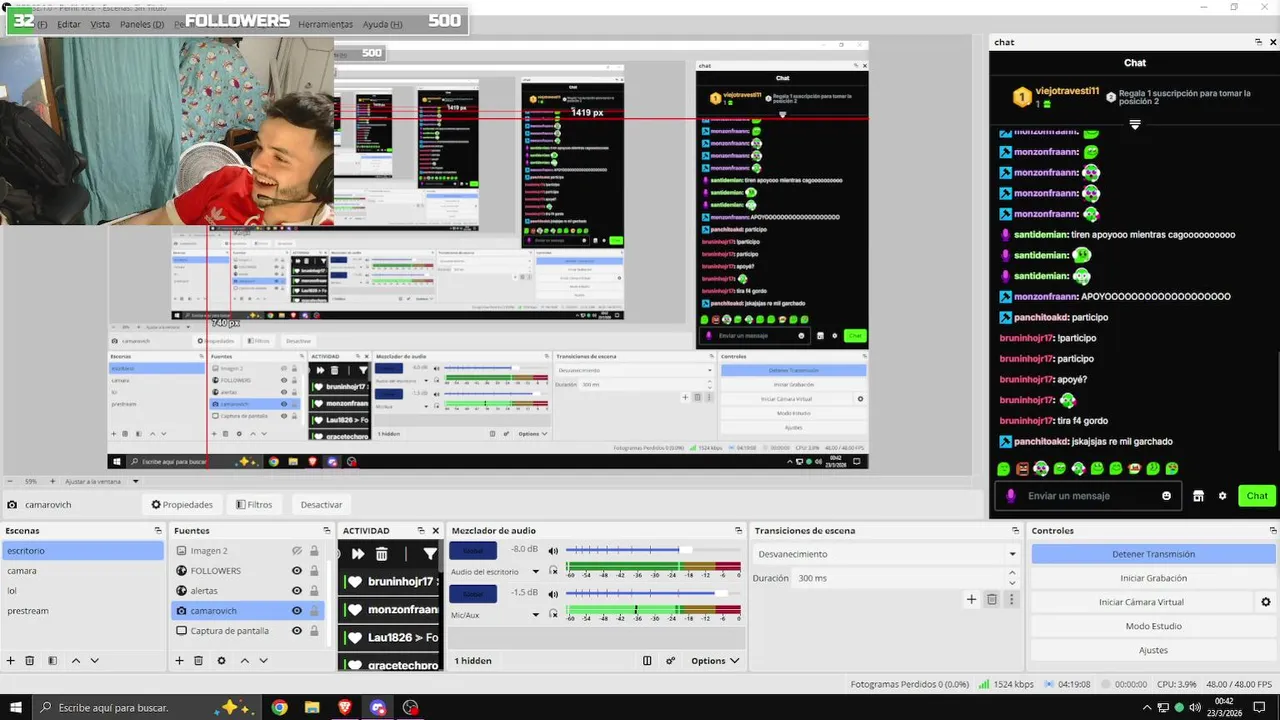
Task: Move the selected scene up
Action: tap(75, 661)
